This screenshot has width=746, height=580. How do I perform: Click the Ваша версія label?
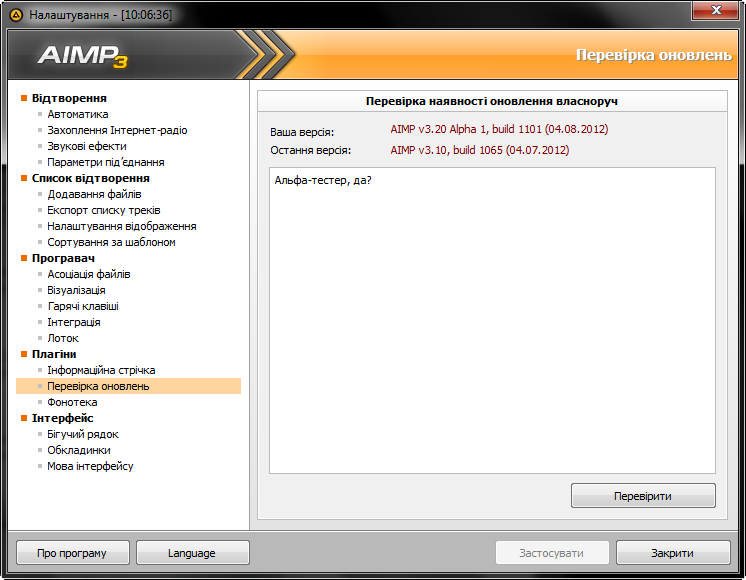coord(302,132)
